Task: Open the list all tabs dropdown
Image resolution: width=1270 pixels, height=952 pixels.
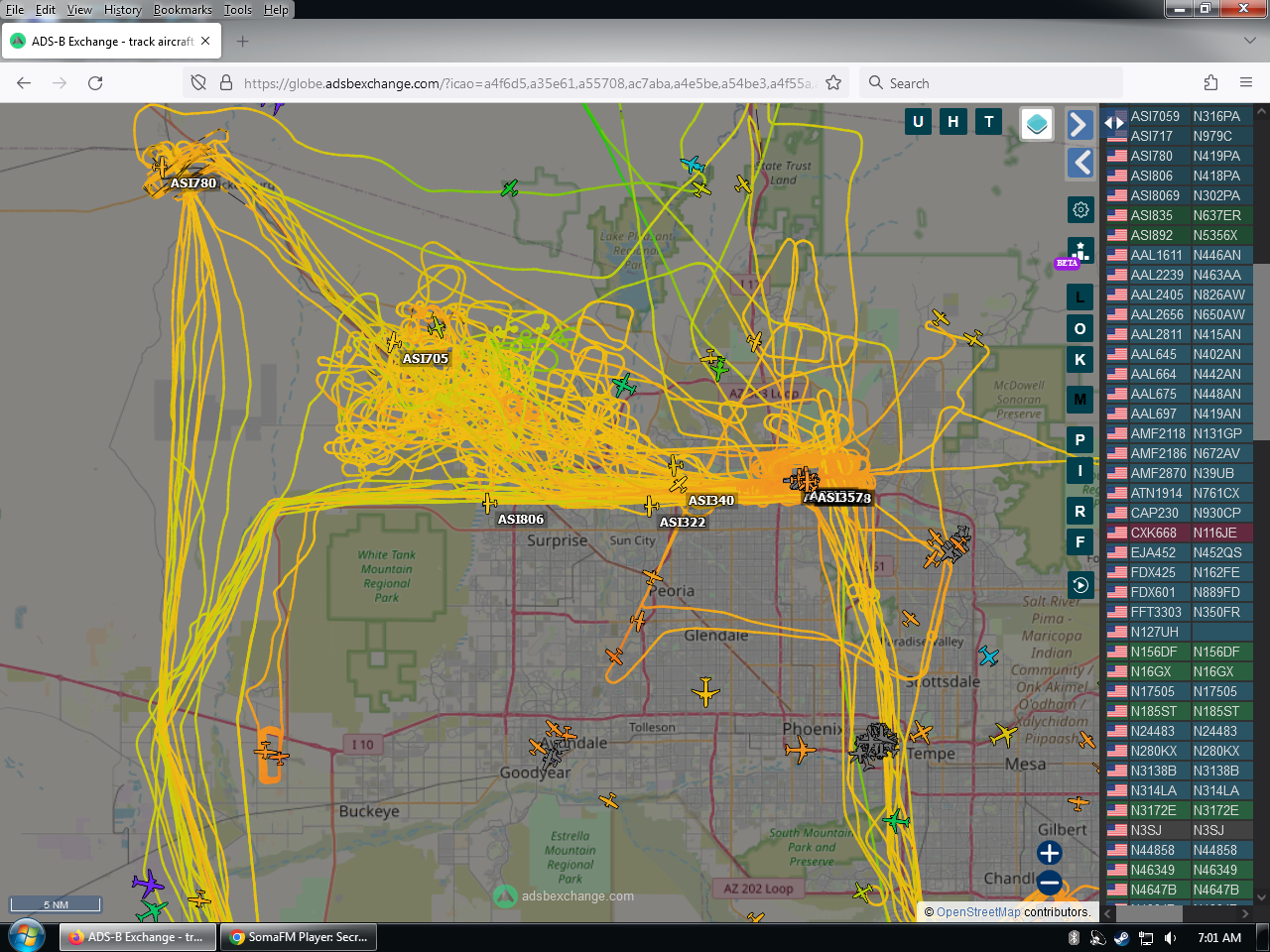Action: (1249, 41)
